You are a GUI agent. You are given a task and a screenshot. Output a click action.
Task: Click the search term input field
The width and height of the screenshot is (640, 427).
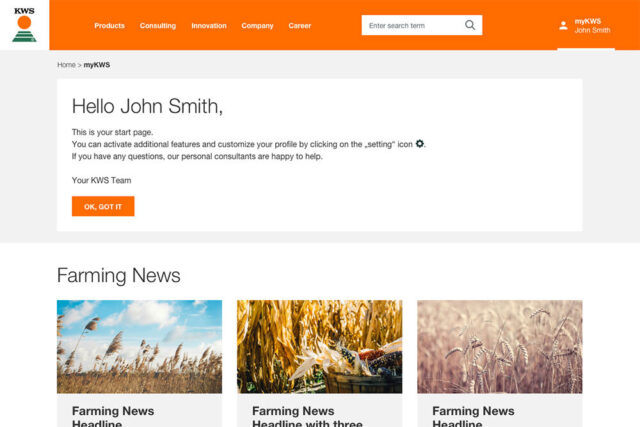[410, 25]
